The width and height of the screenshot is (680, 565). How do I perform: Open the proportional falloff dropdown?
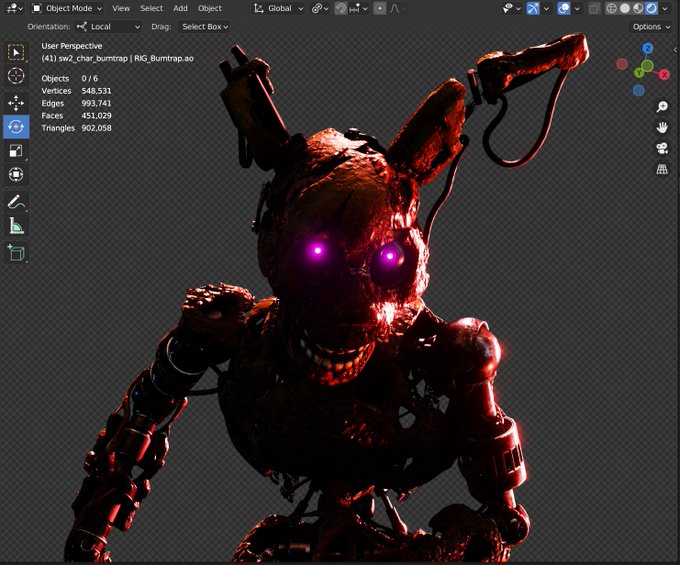click(x=396, y=8)
